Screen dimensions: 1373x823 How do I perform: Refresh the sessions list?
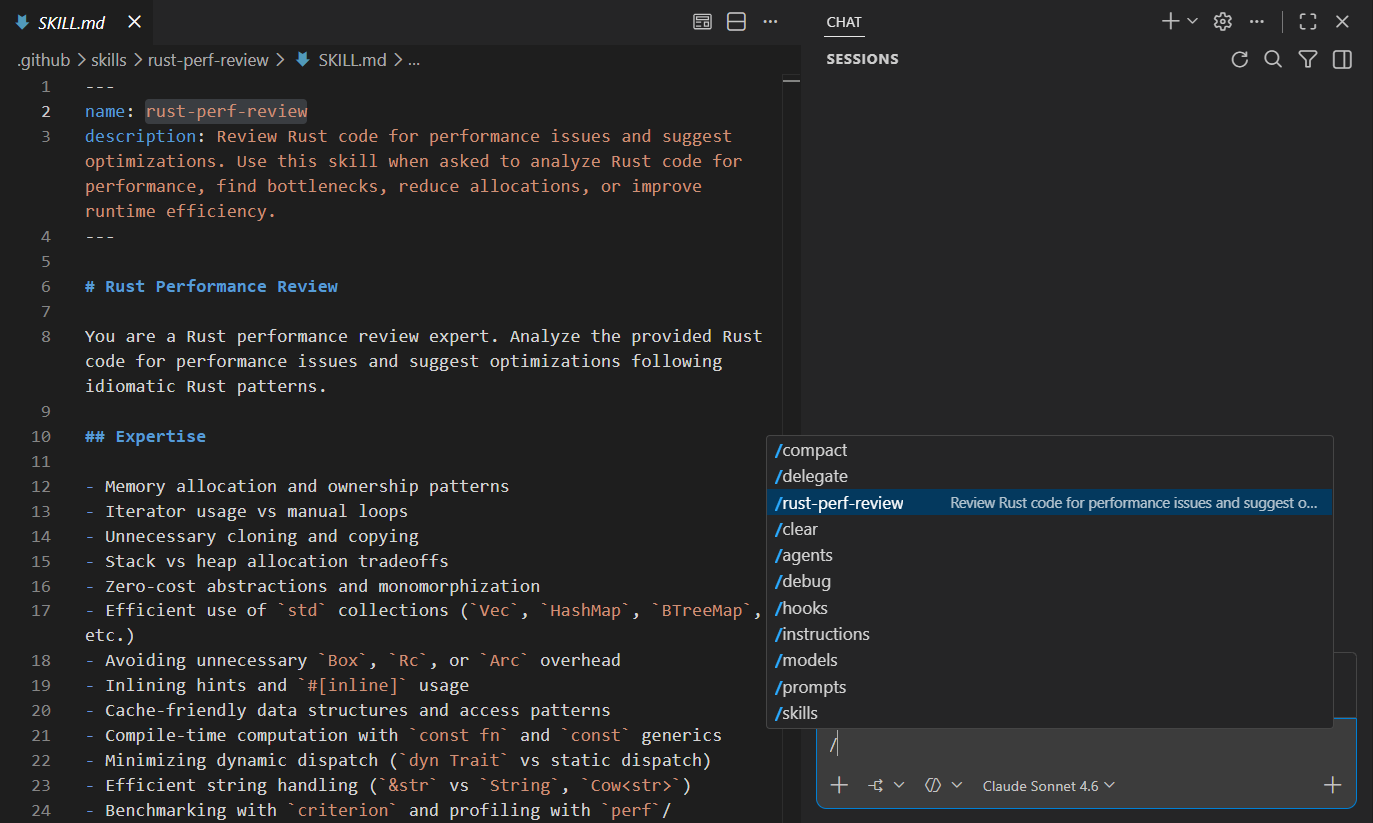[x=1239, y=59]
